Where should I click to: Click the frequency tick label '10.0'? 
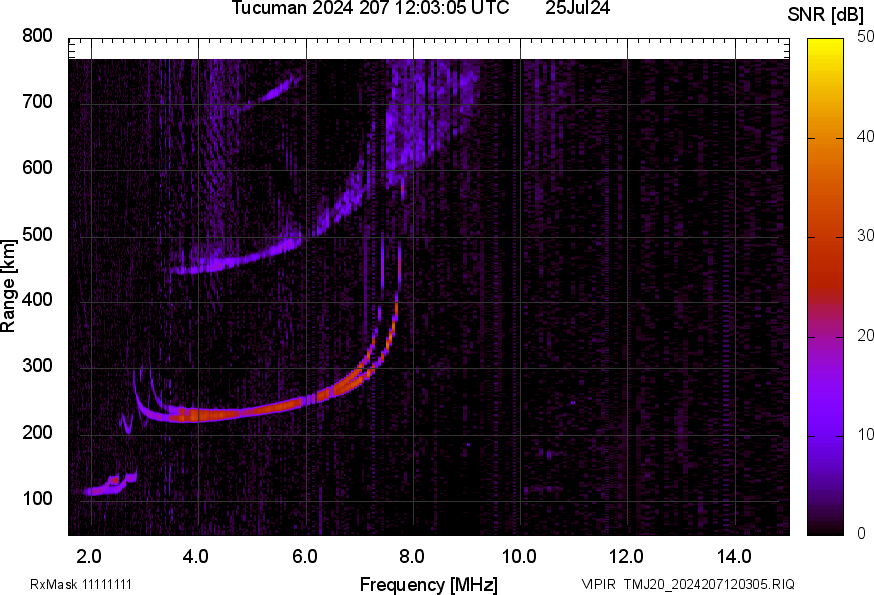point(519,556)
